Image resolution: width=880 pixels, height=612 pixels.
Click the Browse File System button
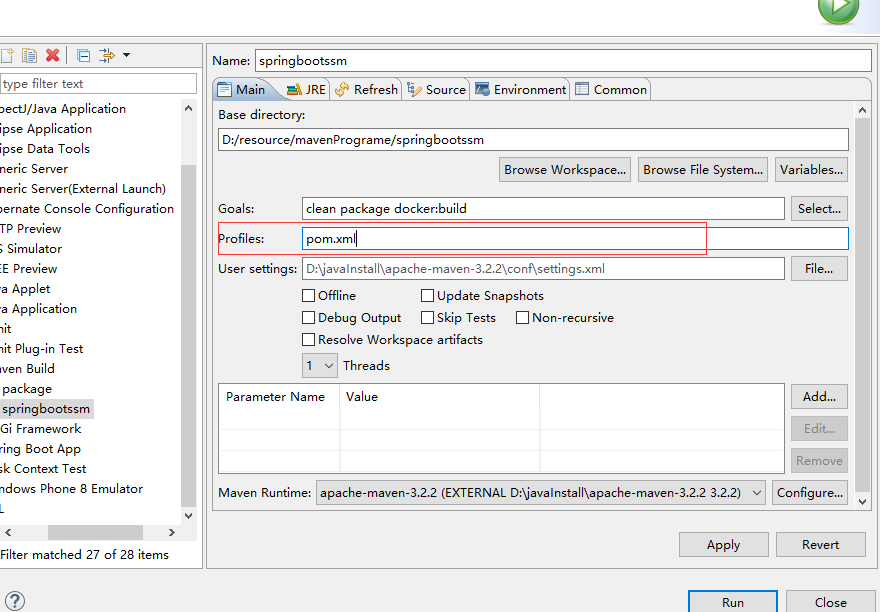pyautogui.click(x=703, y=170)
